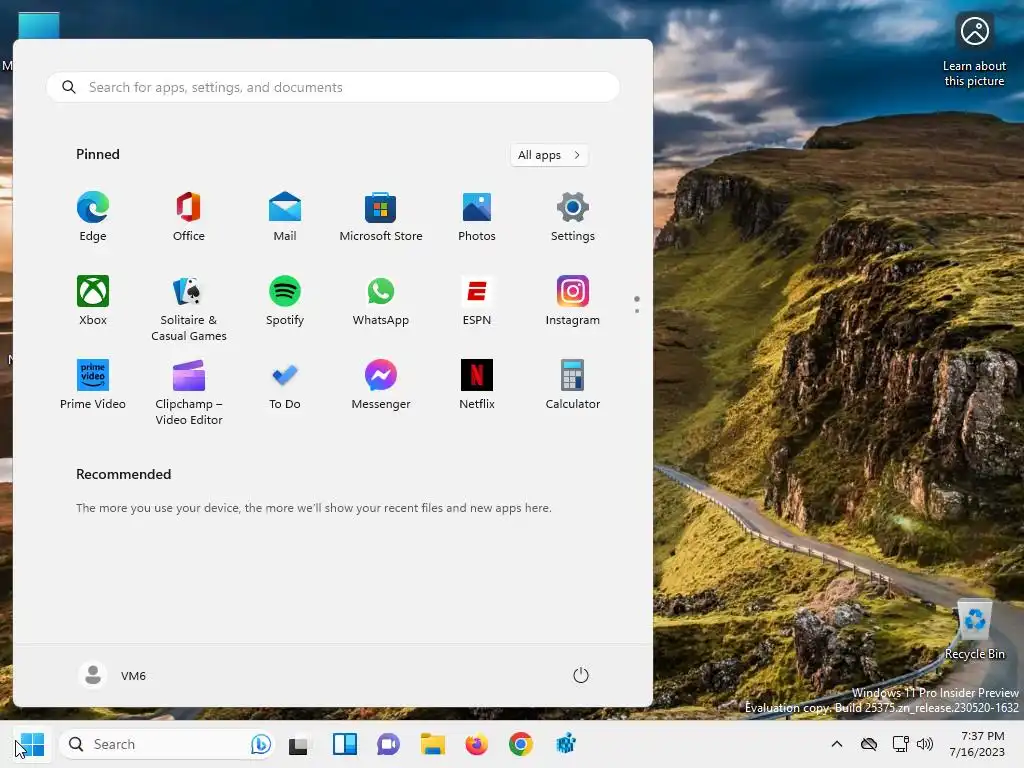Open the Edge browser pinned app

[93, 217]
